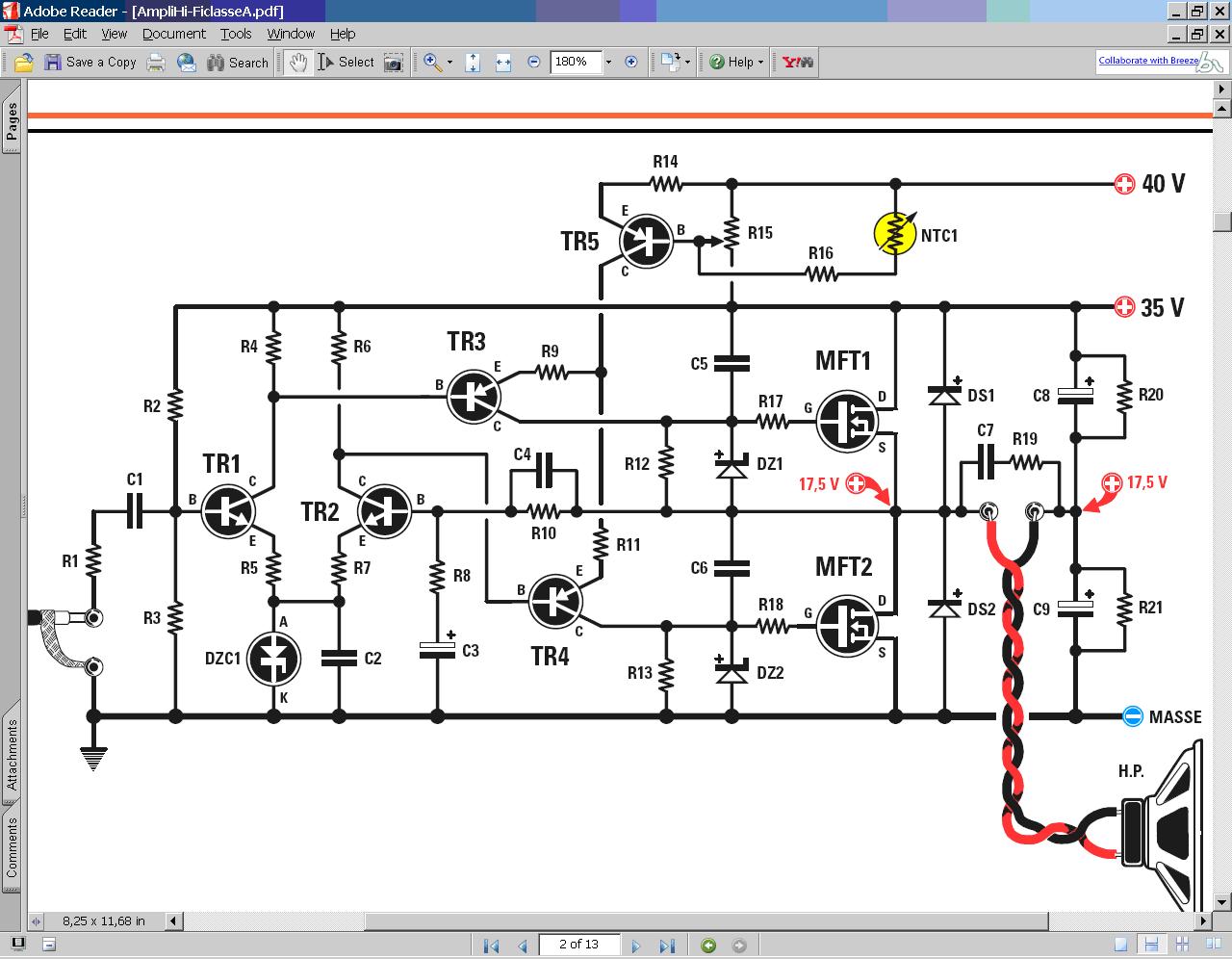
Task: Open the Pages side panel tab
Action: pyautogui.click(x=12, y=122)
